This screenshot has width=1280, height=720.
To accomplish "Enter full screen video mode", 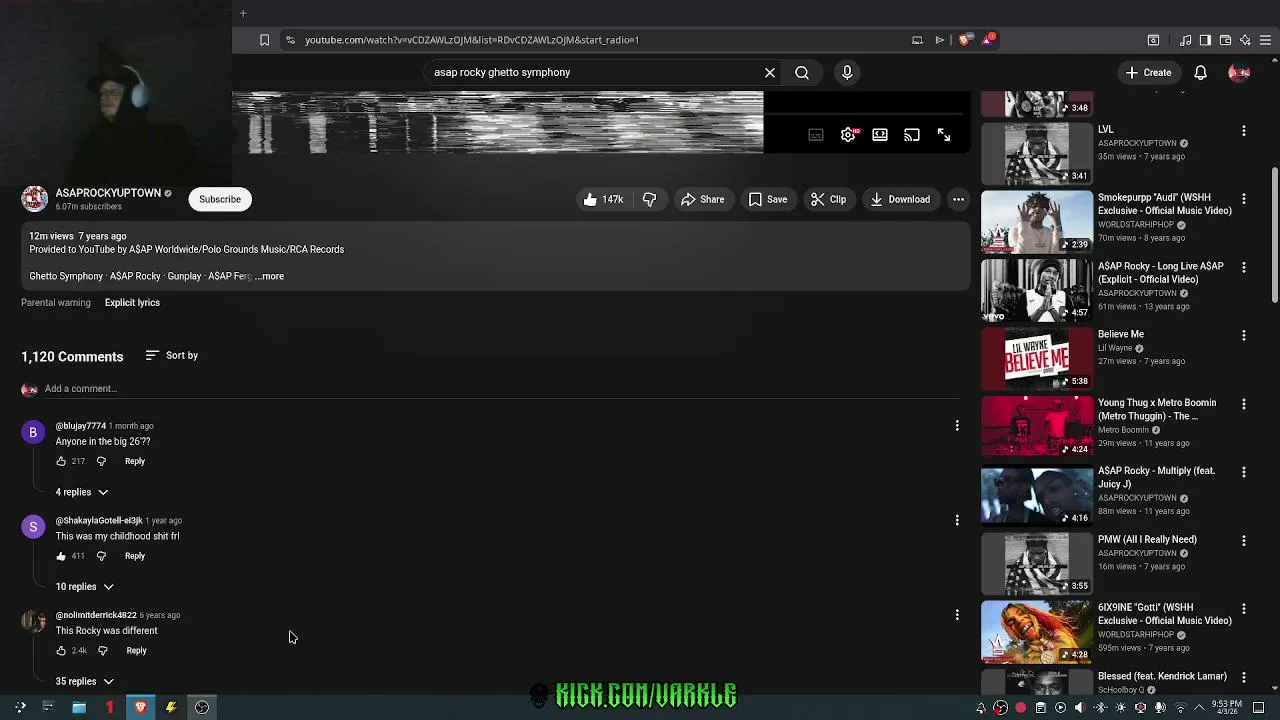I will (944, 135).
